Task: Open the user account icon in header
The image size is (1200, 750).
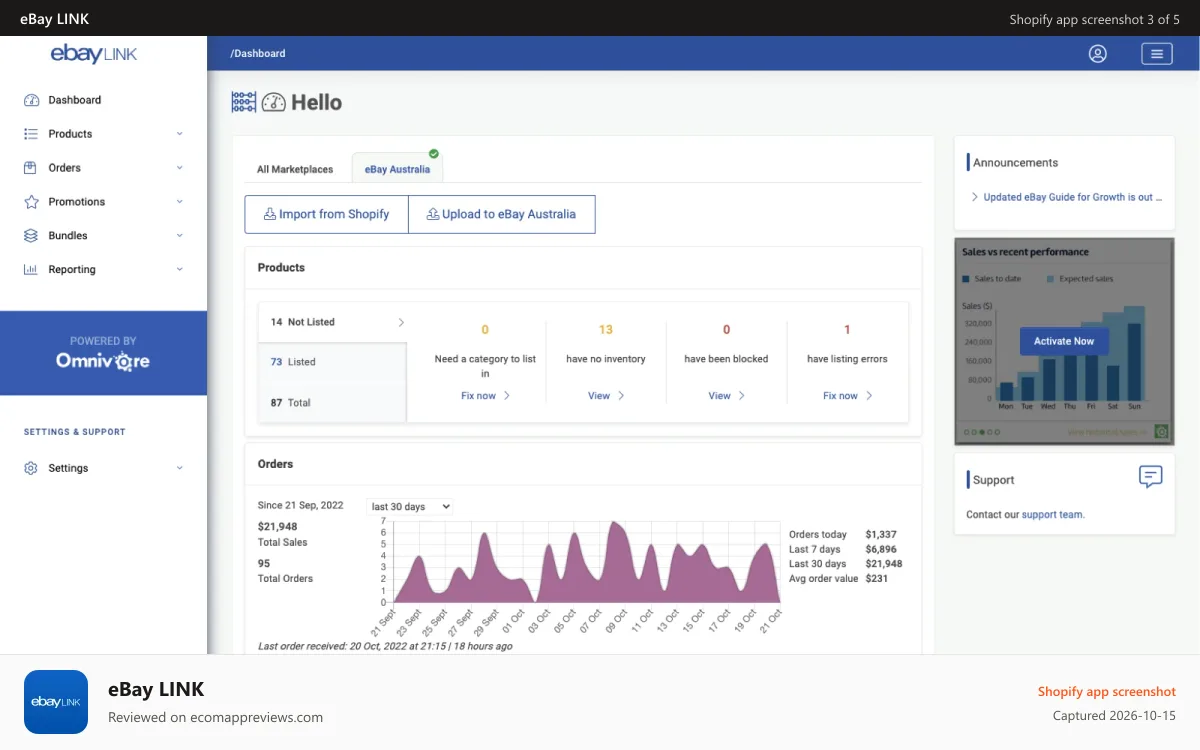Action: pyautogui.click(x=1098, y=54)
